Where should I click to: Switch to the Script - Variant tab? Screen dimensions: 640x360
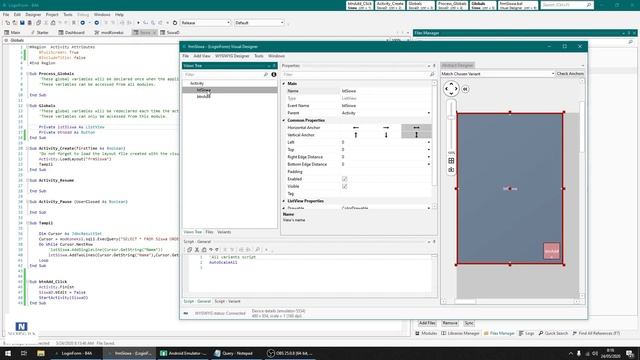[x=227, y=302]
